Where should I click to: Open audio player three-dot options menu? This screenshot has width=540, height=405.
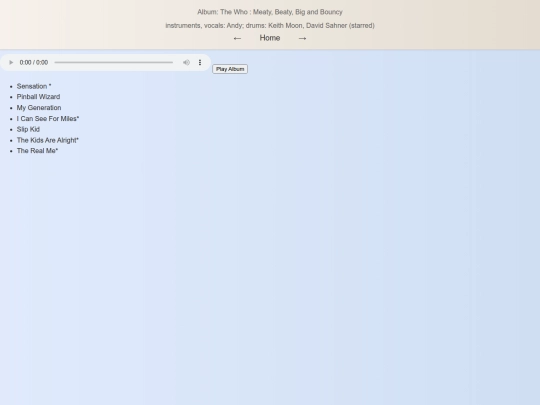tap(200, 62)
